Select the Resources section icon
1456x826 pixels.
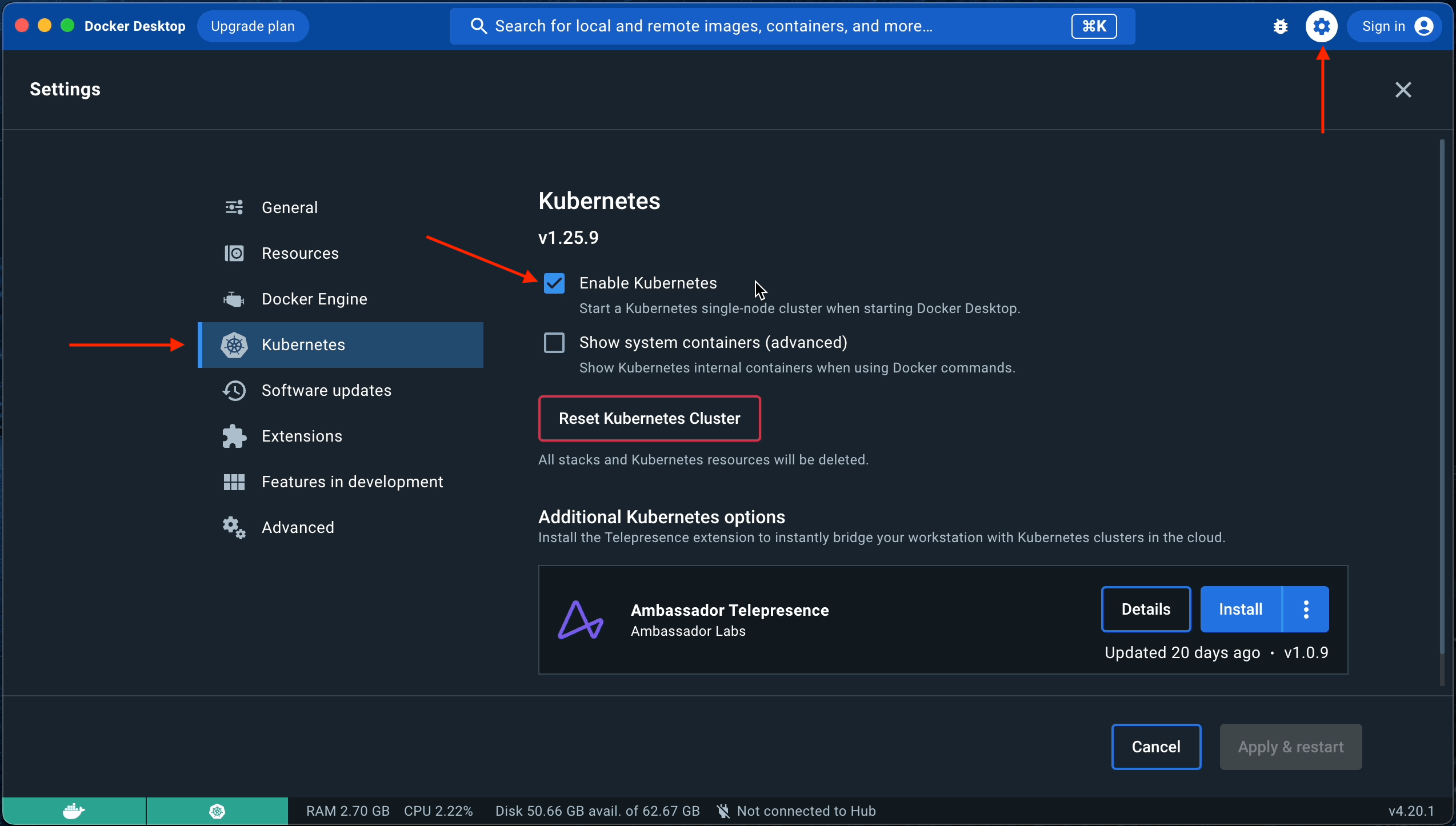pyautogui.click(x=233, y=253)
